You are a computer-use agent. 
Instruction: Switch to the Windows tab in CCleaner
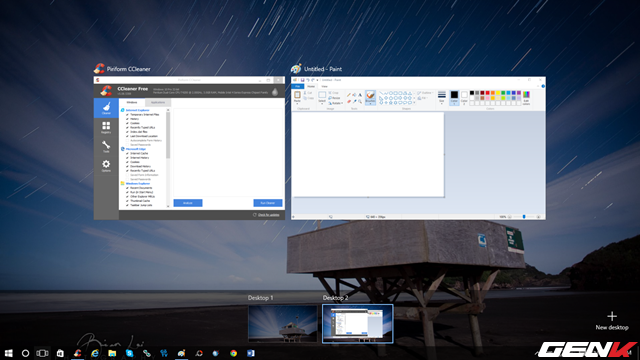[131, 102]
